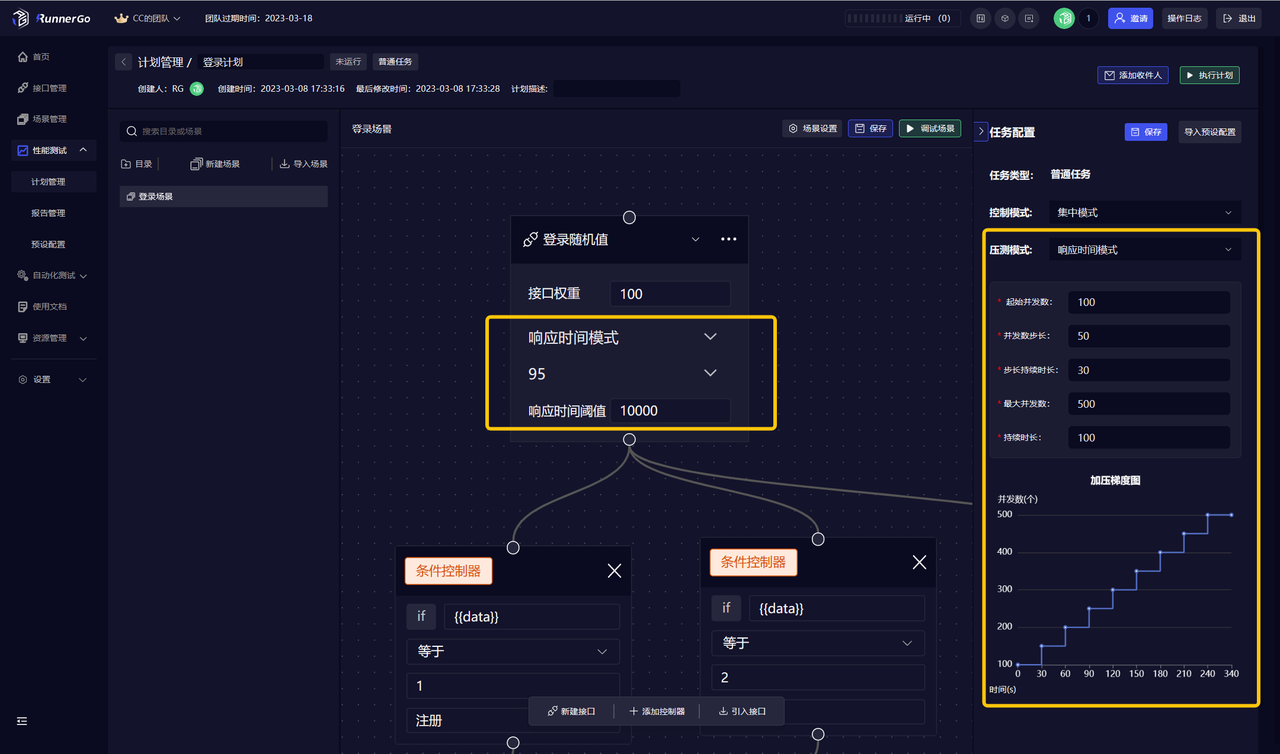Click the 接口权重 input field
The width and height of the screenshot is (1280, 754).
click(x=670, y=294)
